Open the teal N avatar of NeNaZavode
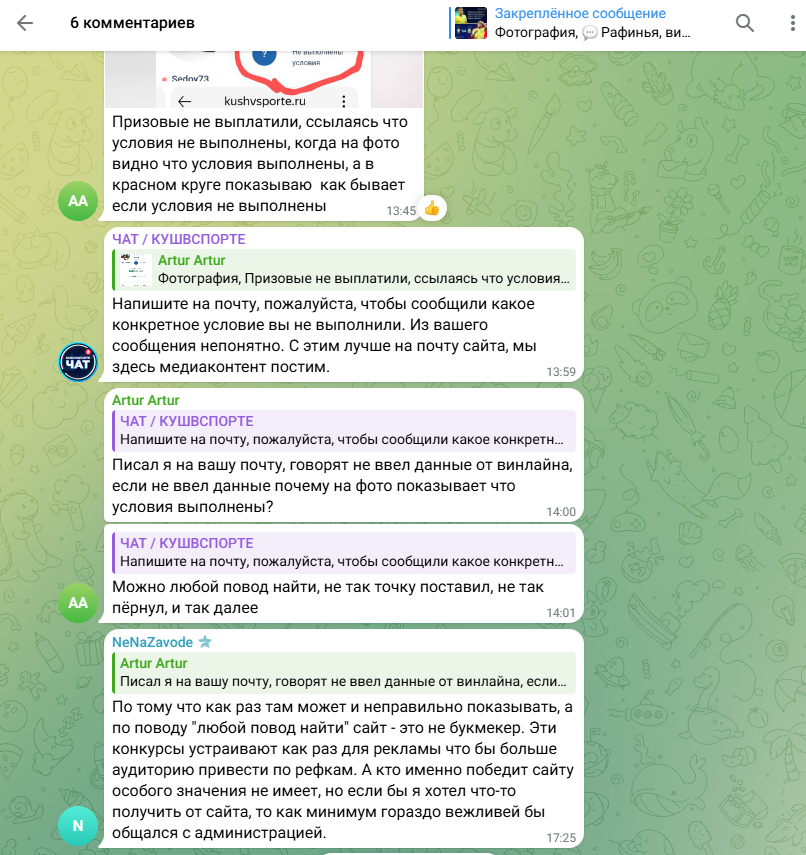806x855 pixels. [78, 826]
